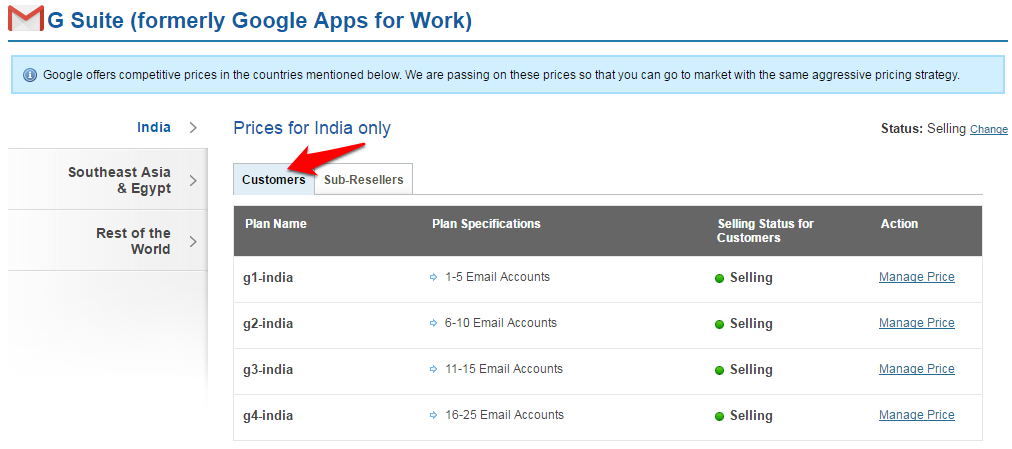This screenshot has height=449, width=1012.
Task: Expand the Rest of the World chevron
Action: pos(193,241)
